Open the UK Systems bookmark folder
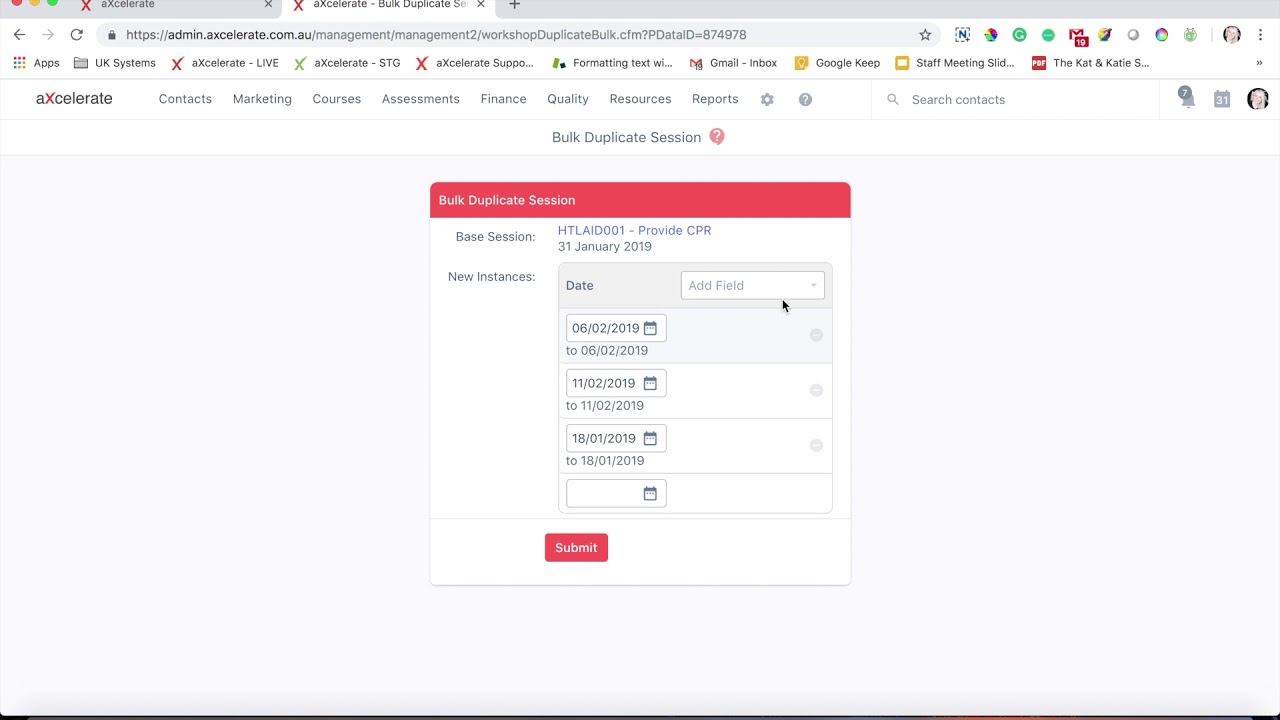The image size is (1280, 720). tap(115, 63)
